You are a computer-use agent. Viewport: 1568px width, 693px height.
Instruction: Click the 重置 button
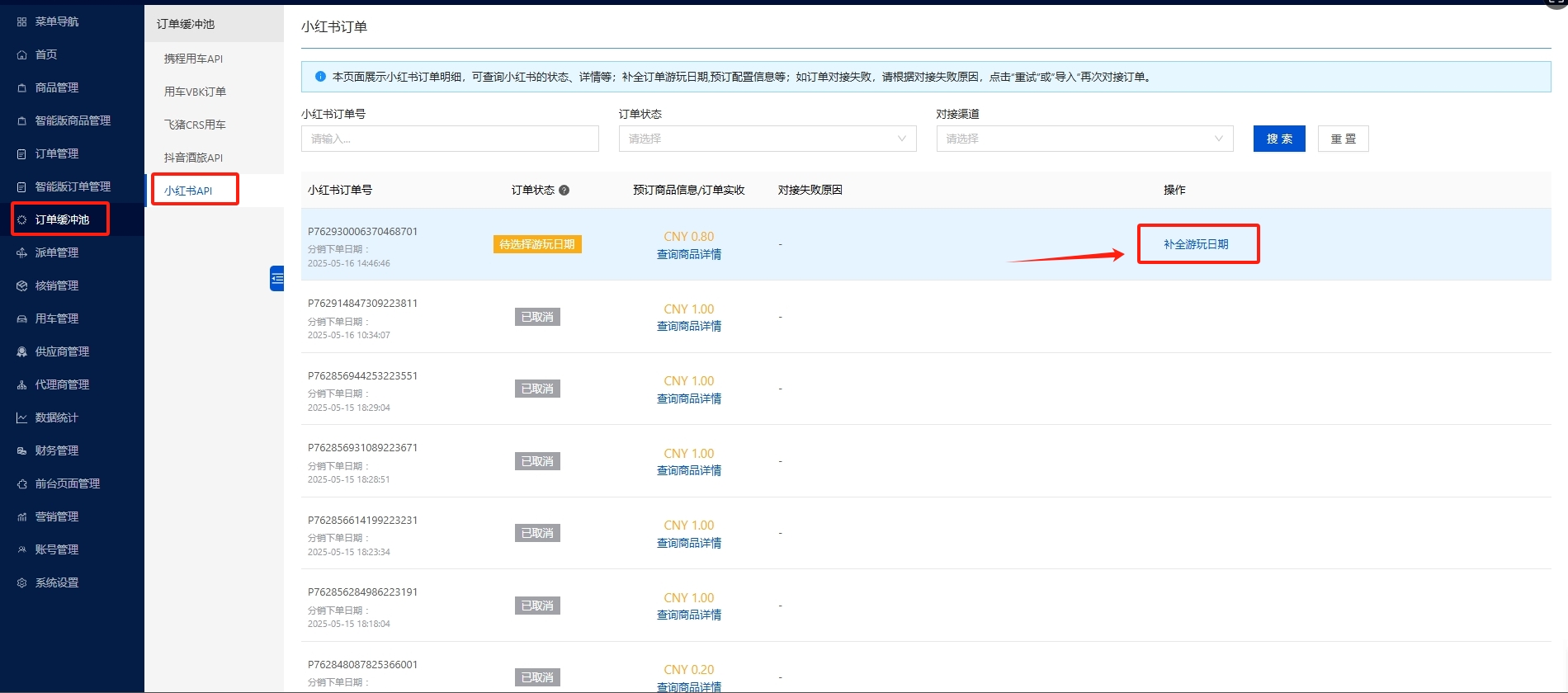[1344, 139]
